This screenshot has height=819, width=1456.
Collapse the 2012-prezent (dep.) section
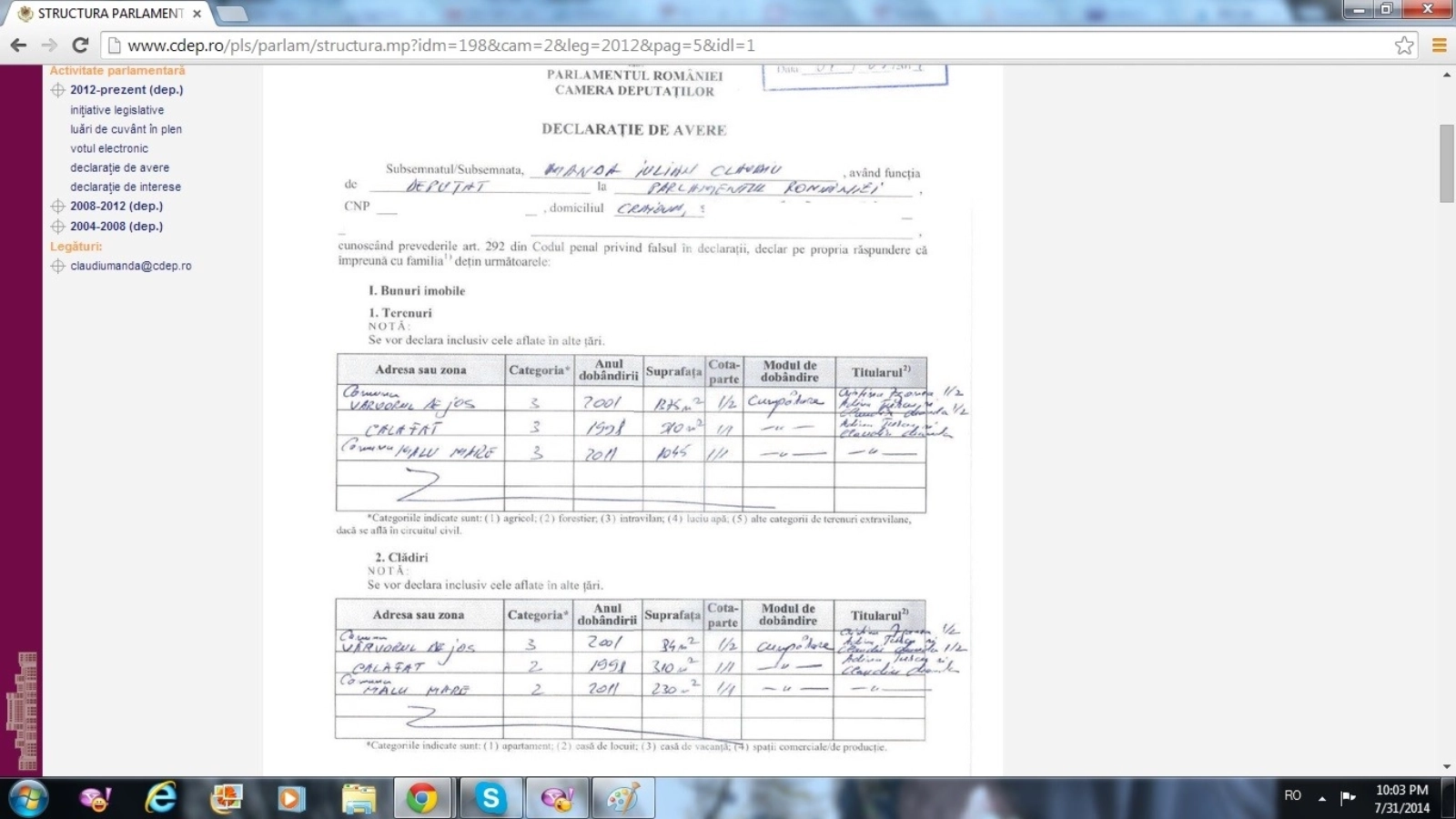[x=58, y=90]
